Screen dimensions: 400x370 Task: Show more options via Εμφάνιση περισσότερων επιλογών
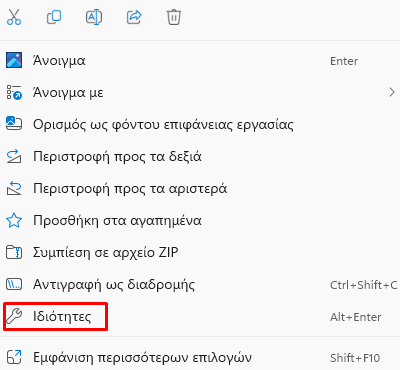pos(200,358)
